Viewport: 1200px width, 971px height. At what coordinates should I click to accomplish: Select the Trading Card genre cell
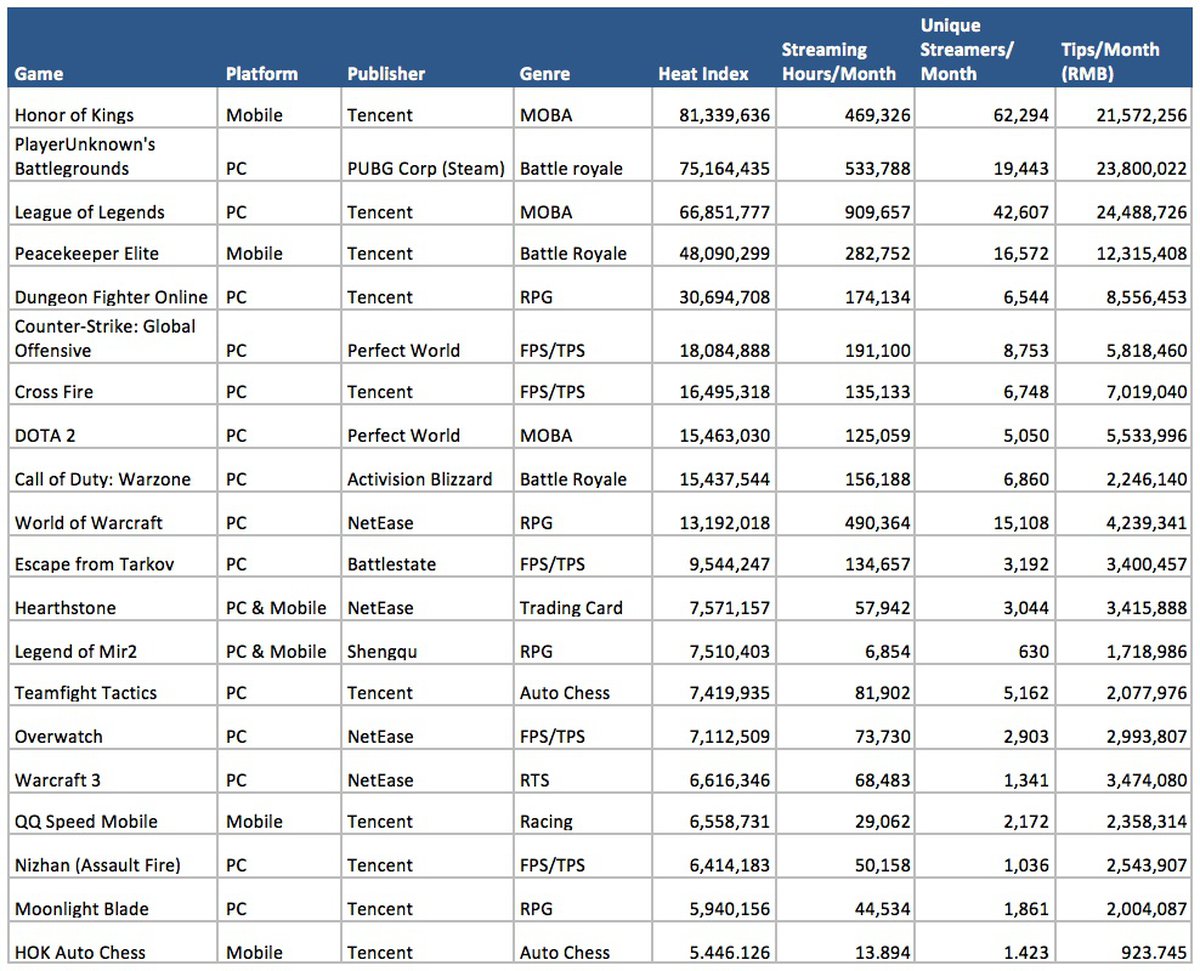tap(571, 608)
